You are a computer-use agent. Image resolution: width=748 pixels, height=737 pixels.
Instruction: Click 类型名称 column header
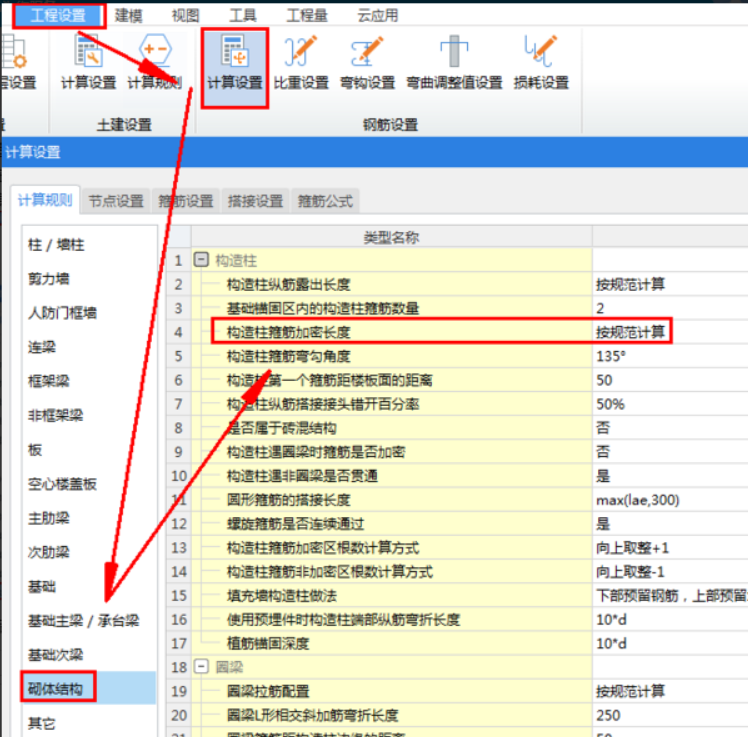pos(392,237)
